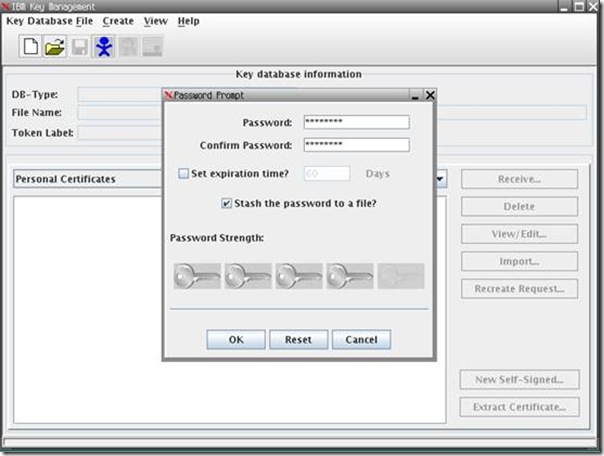Enable the Set expiration time checkbox
The image size is (604, 456).
[184, 174]
